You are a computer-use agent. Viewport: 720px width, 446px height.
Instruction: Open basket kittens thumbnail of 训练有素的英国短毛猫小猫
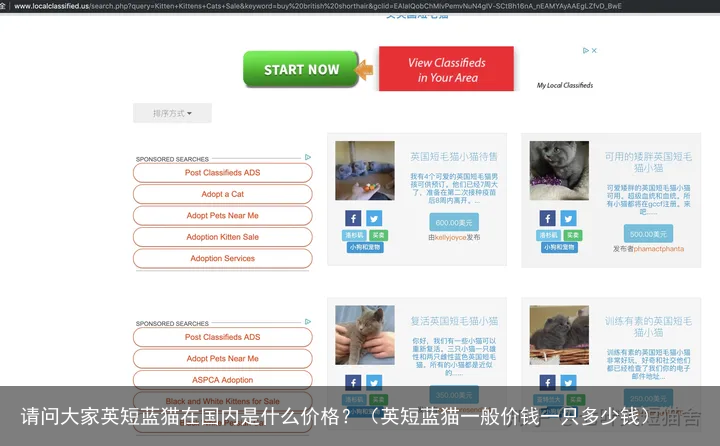click(559, 335)
